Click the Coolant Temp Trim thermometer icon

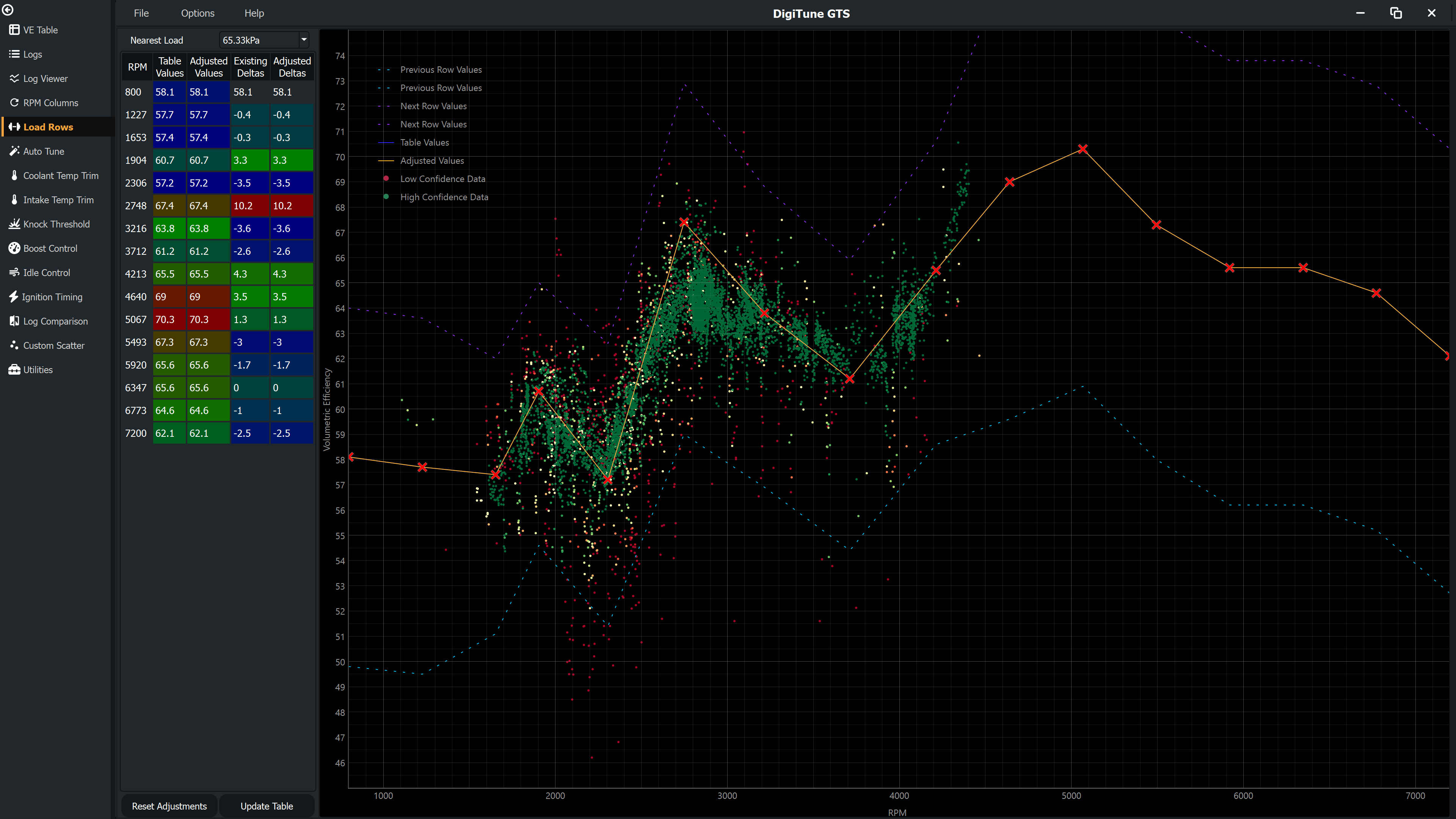pos(14,176)
